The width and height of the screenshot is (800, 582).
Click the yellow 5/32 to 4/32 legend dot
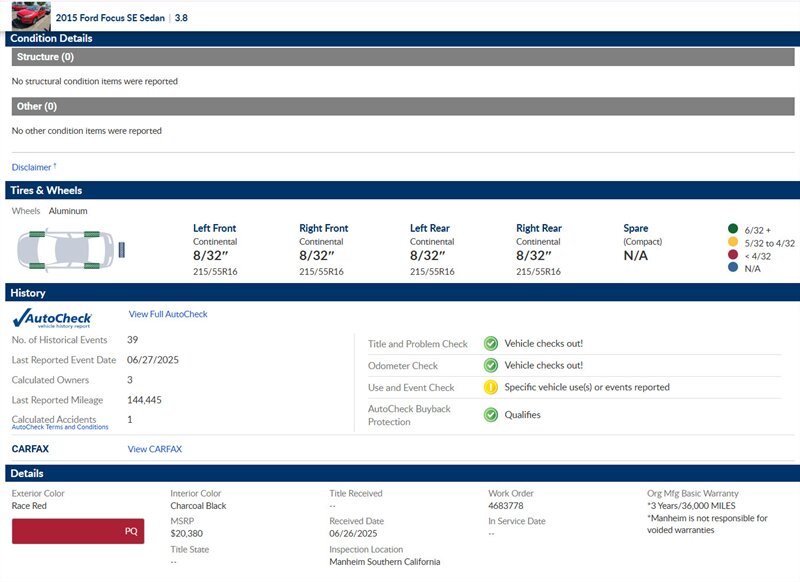pyautogui.click(x=733, y=243)
